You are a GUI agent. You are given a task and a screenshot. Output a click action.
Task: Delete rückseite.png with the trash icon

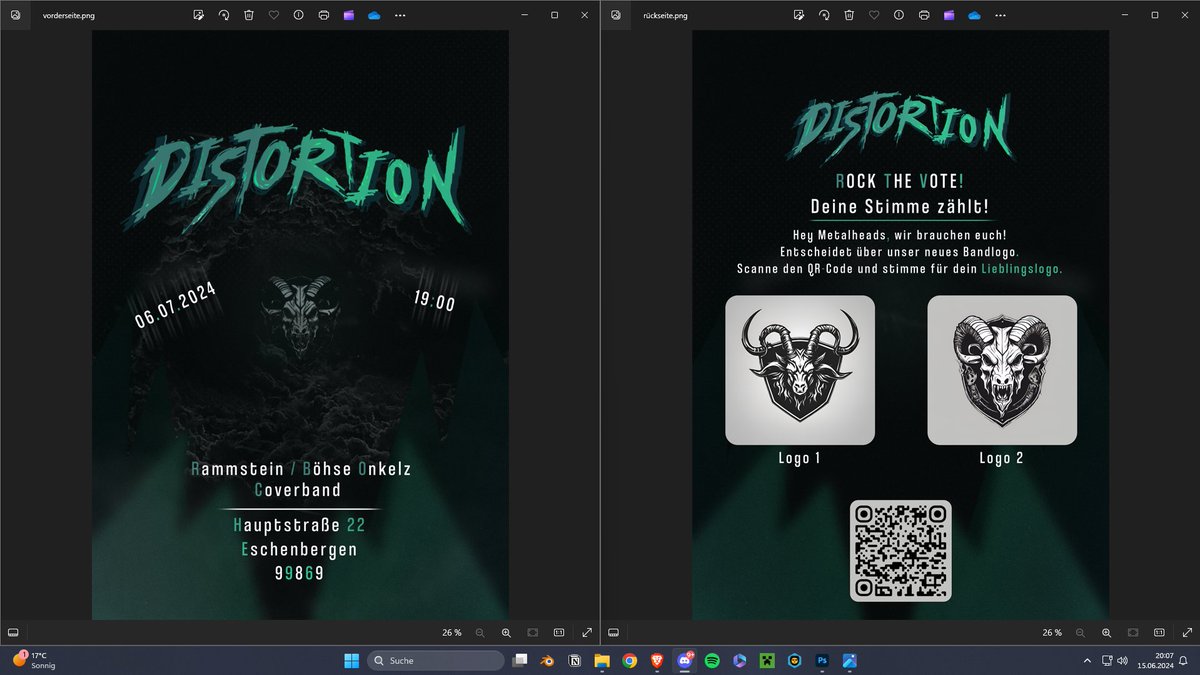[849, 16]
